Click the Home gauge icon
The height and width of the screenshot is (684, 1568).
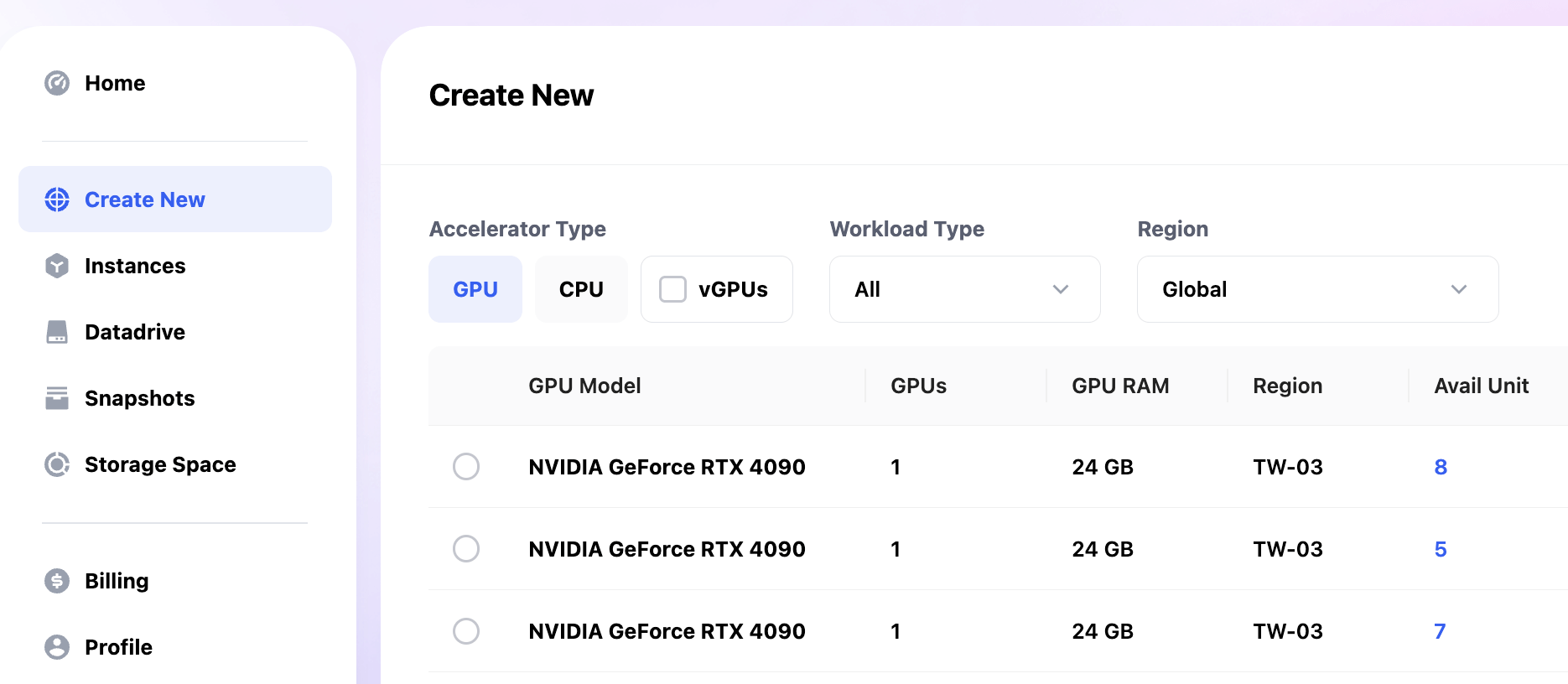tap(57, 83)
